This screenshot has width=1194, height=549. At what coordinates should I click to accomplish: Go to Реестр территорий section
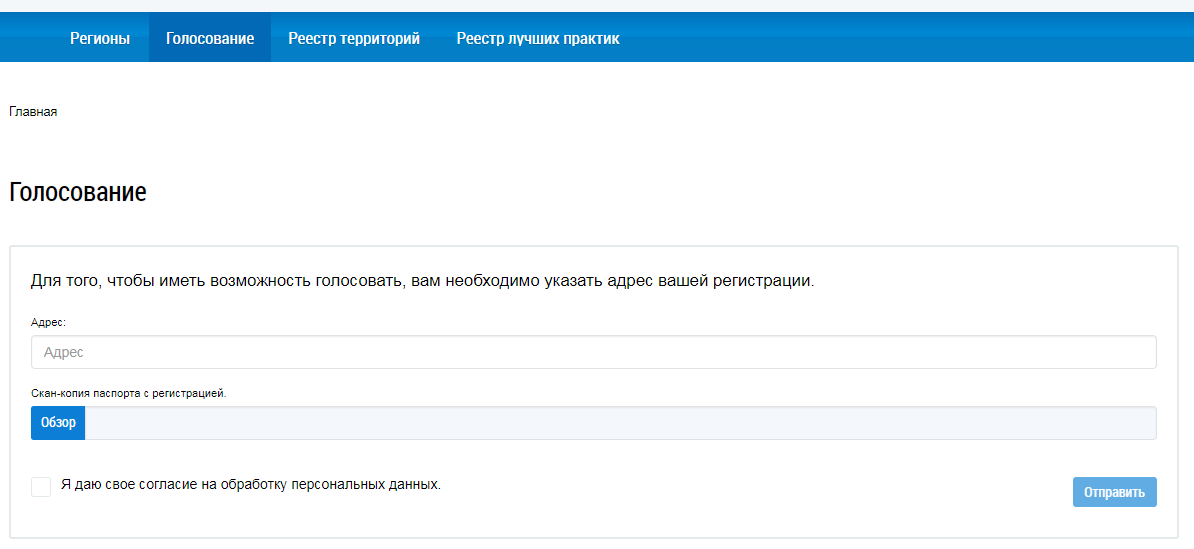(x=354, y=39)
